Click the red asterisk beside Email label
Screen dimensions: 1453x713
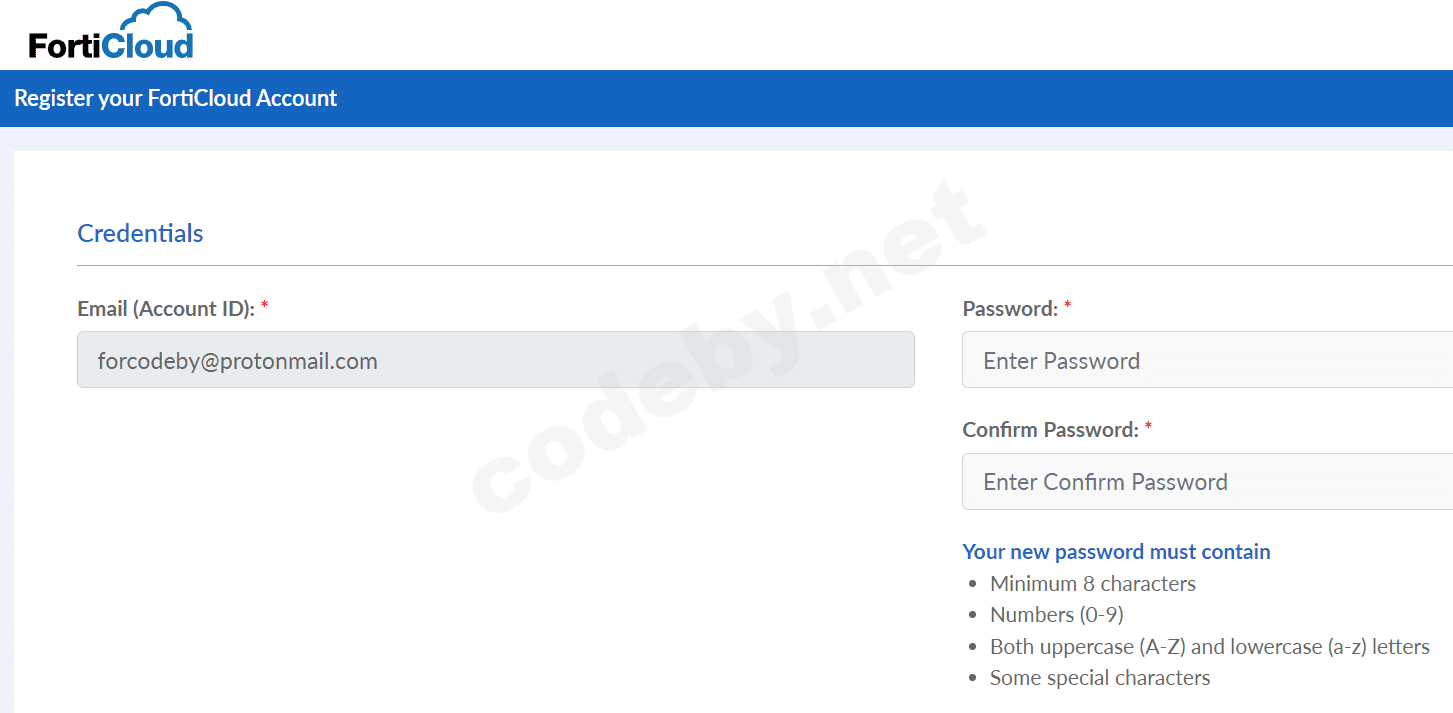pos(264,308)
